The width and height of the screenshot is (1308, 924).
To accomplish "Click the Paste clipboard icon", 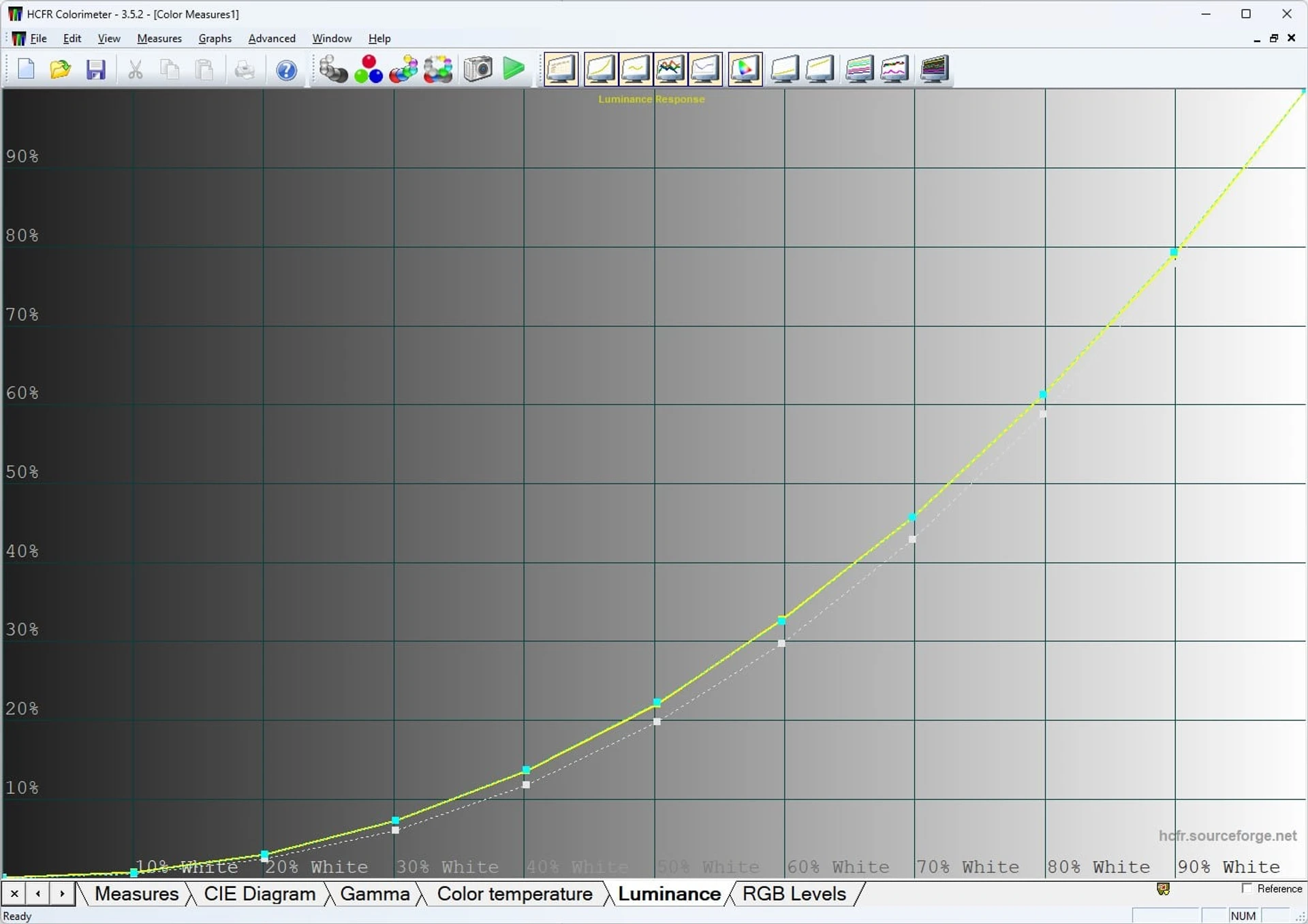I will (x=204, y=69).
